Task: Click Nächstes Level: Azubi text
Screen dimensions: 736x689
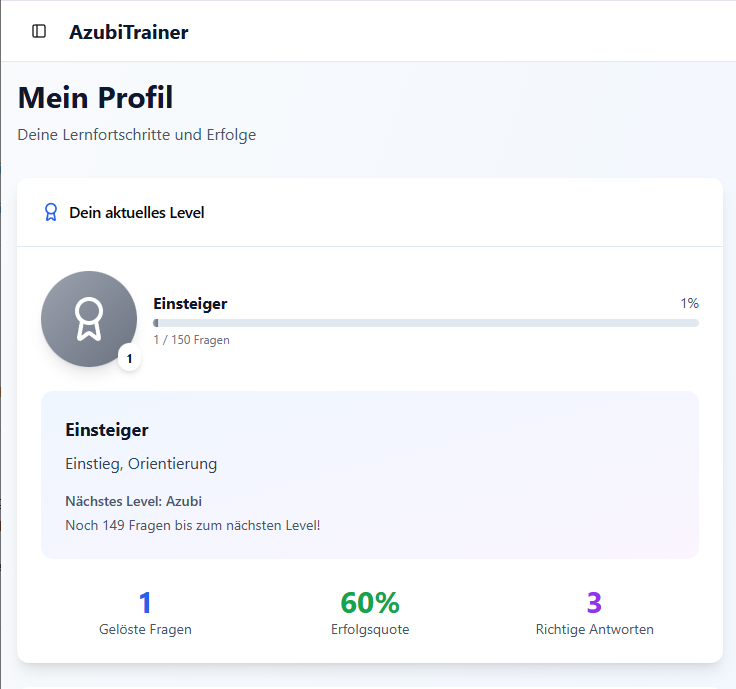Action: [x=133, y=501]
